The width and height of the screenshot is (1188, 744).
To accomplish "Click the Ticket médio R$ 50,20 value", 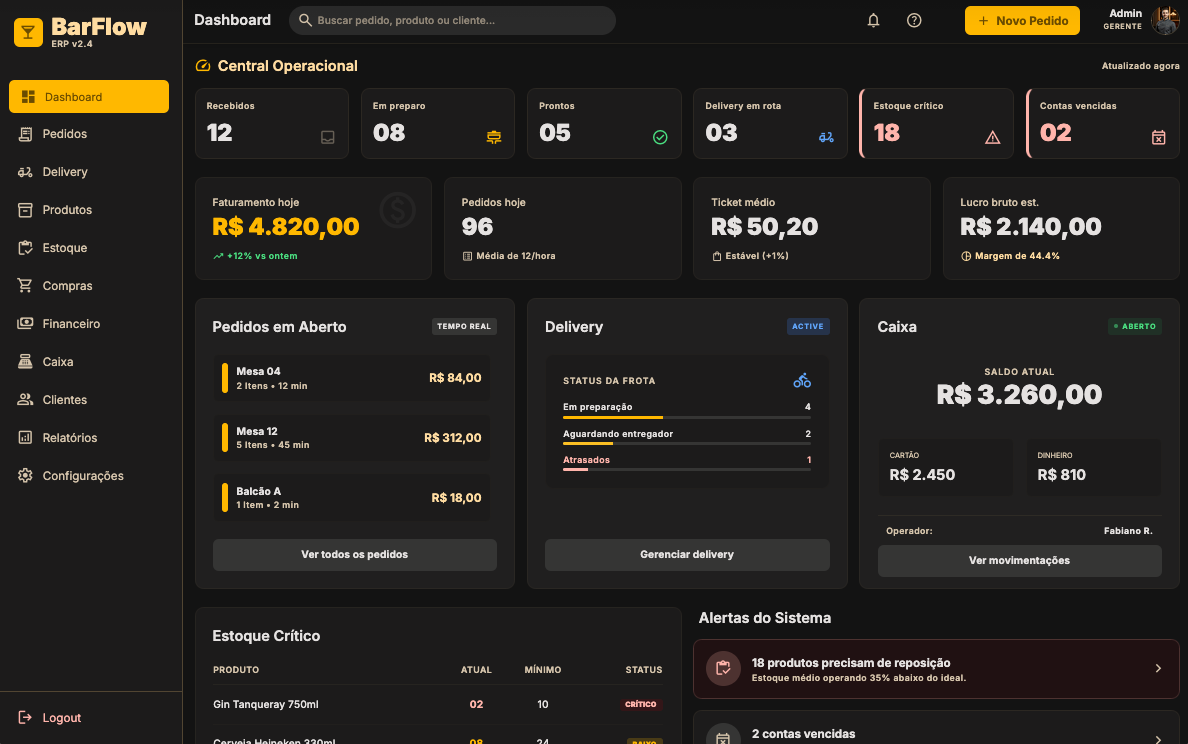I will click(764, 227).
